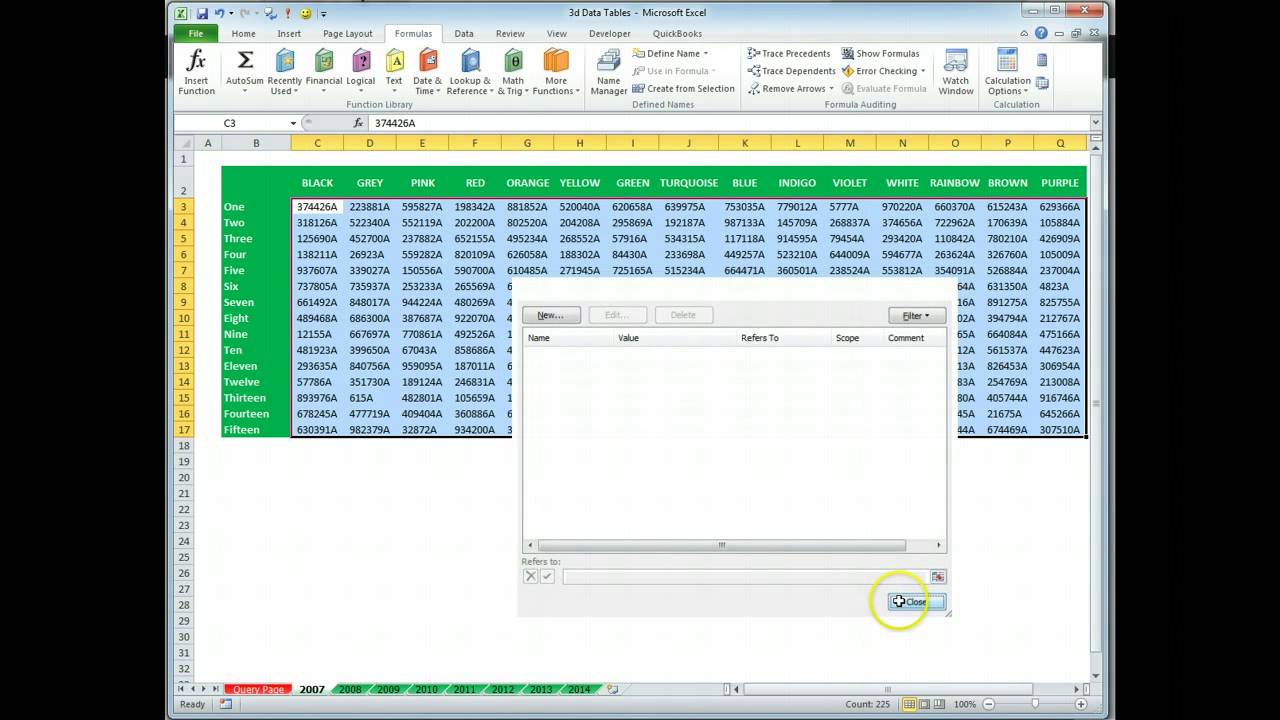Click the formula bar showing 374426A
Image resolution: width=1280 pixels, height=720 pixels.
coord(728,123)
